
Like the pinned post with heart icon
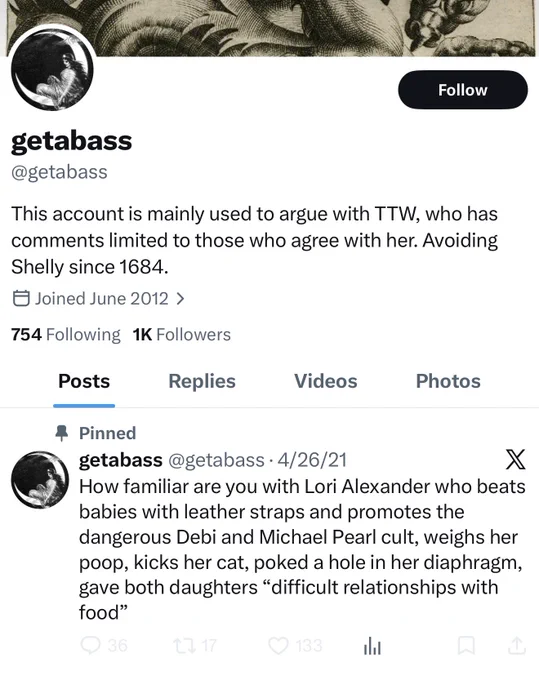click(x=278, y=645)
